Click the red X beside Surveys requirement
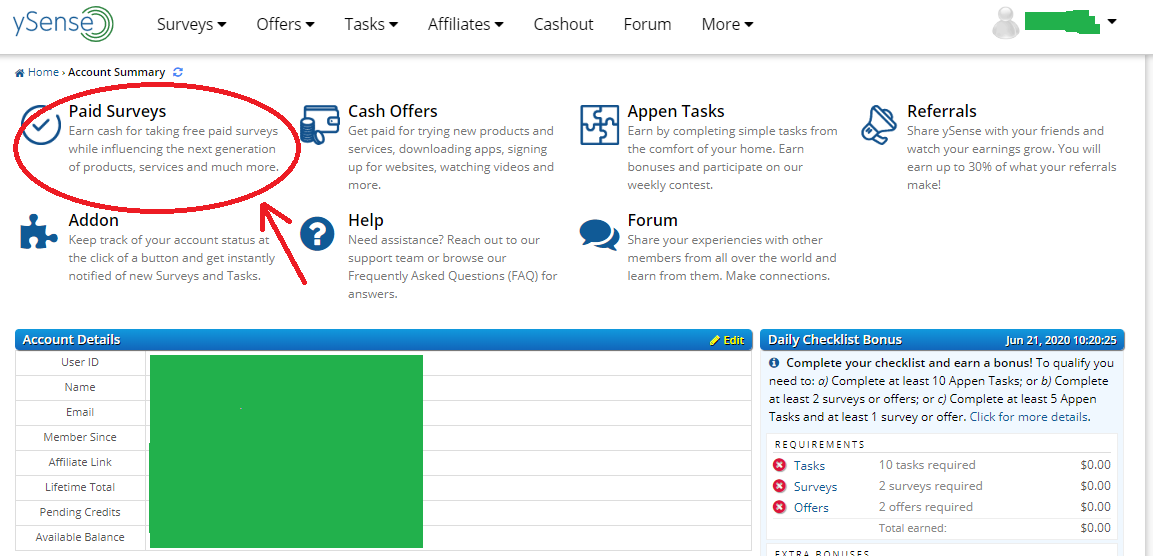The image size is (1153, 556). (x=779, y=486)
